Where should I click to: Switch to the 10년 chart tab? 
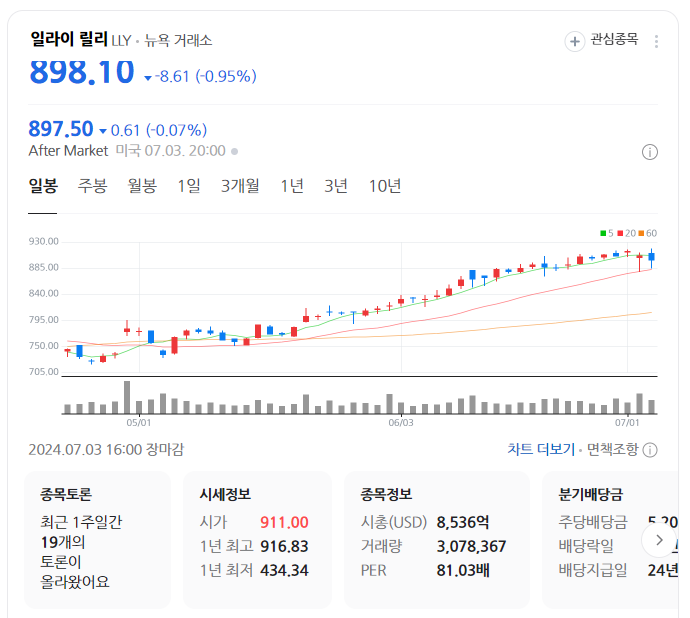(385, 186)
